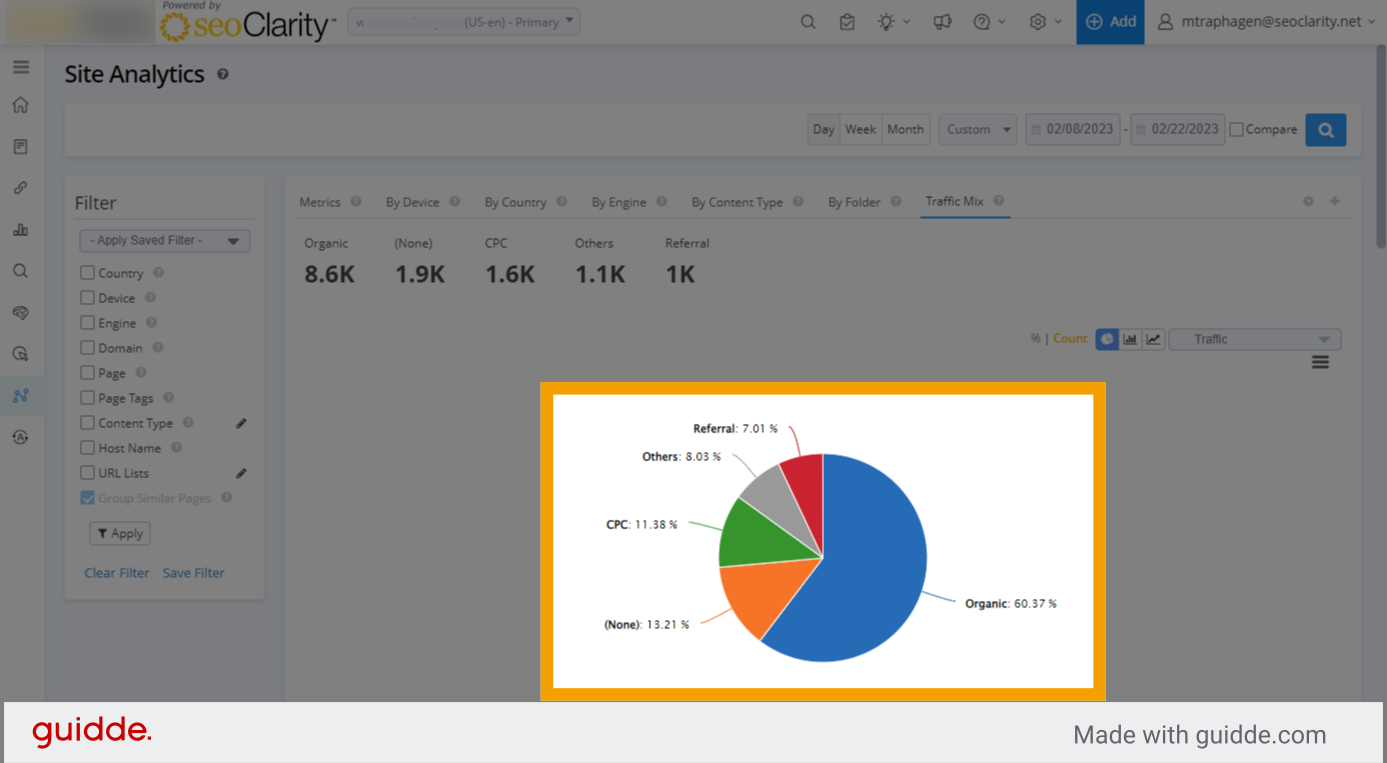This screenshot has width=1387, height=763.
Task: Check the Device filter option
Action: (x=86, y=297)
